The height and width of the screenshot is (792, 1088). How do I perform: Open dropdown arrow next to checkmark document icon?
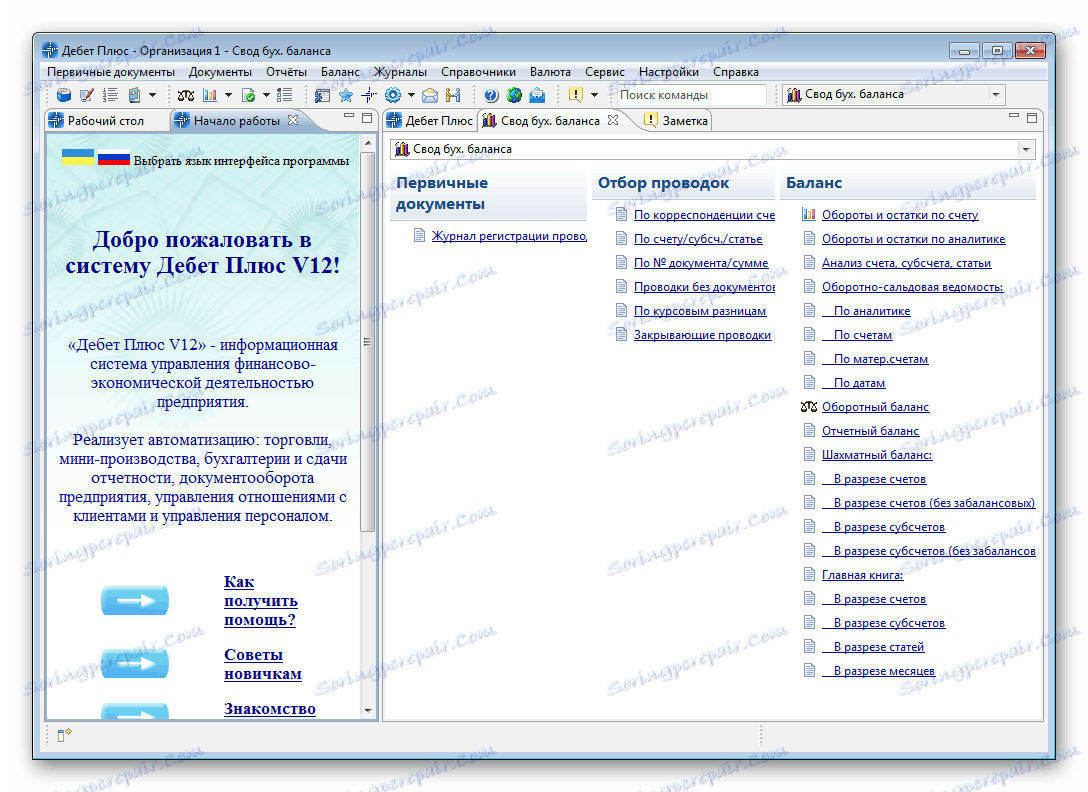click(266, 95)
